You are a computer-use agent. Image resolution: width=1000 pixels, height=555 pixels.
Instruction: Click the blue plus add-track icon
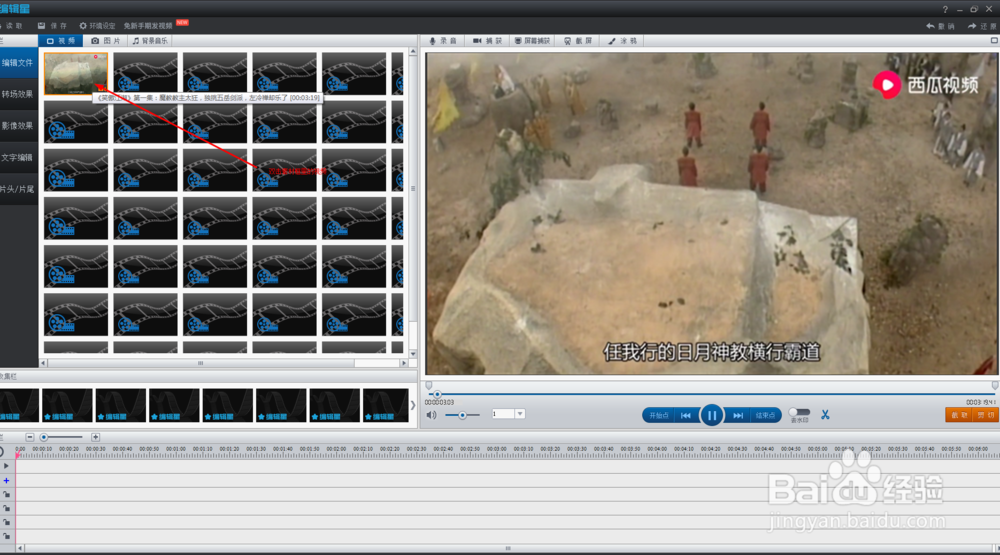click(x=6, y=480)
